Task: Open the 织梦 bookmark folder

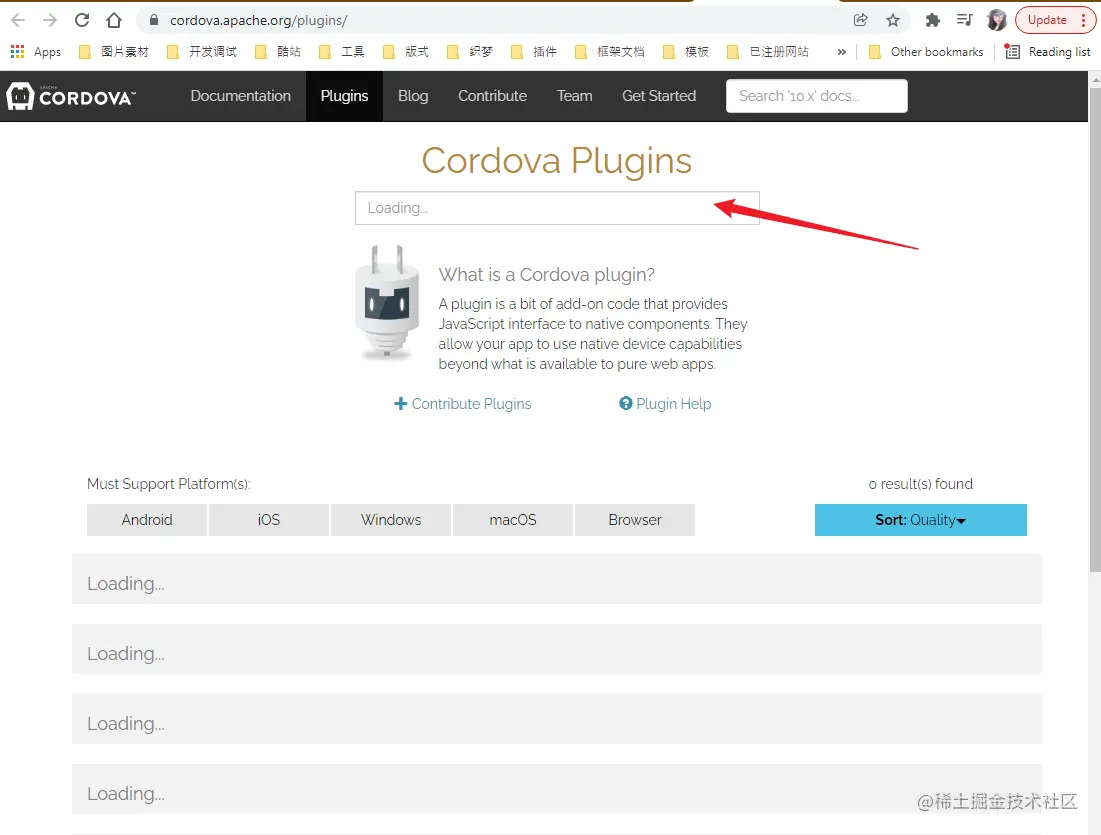Action: tap(470, 52)
